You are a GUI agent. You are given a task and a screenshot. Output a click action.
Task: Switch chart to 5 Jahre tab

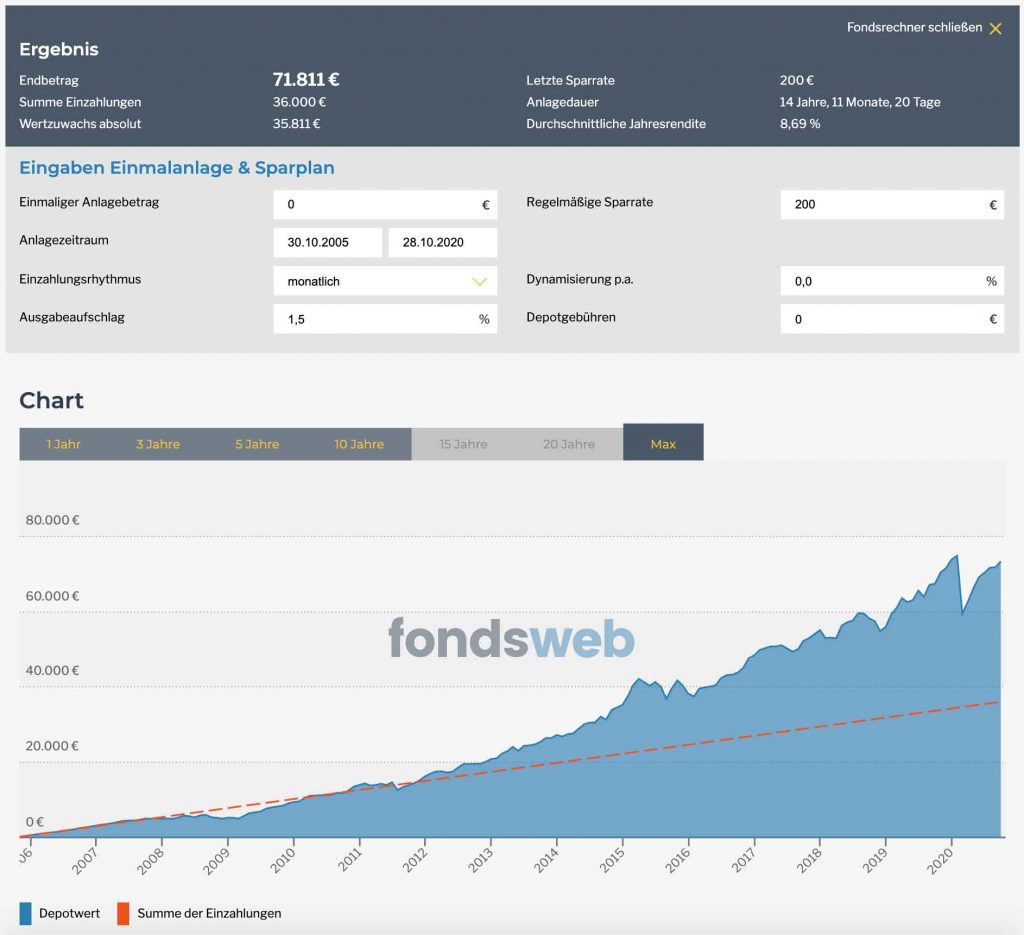point(257,444)
